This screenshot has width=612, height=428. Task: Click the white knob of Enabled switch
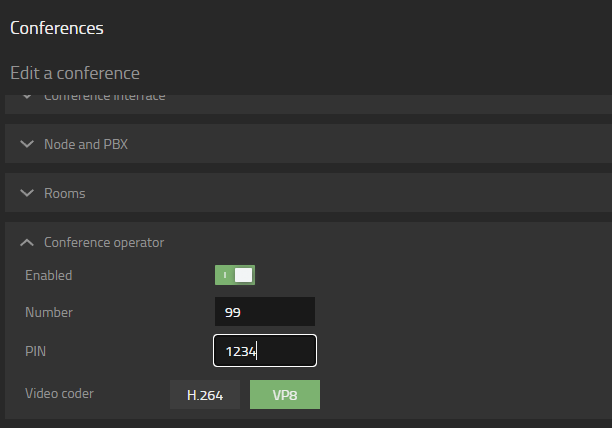[244, 275]
